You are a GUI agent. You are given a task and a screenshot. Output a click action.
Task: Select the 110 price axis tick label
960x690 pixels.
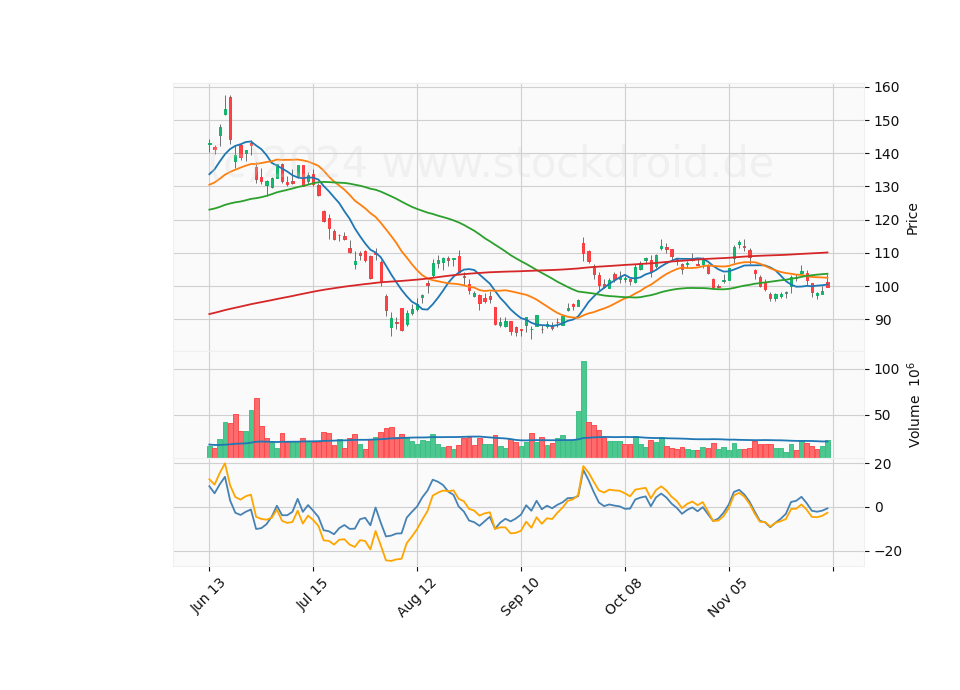point(887,253)
